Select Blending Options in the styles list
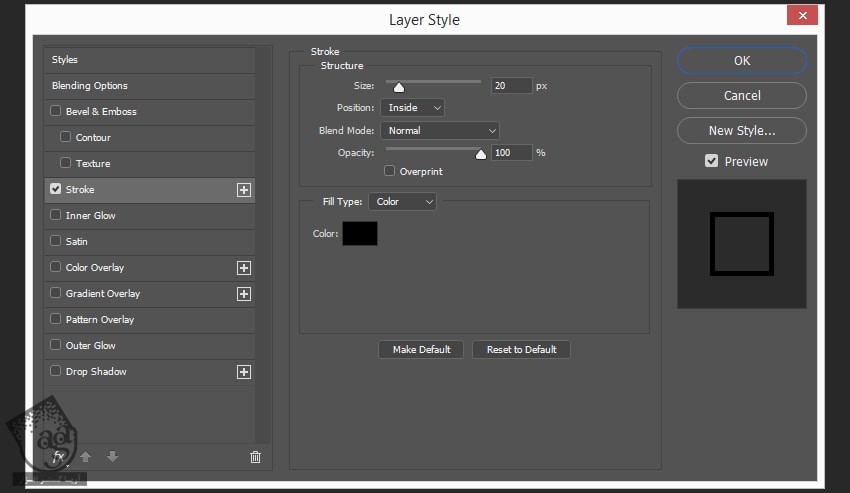The width and height of the screenshot is (850, 493). point(90,86)
